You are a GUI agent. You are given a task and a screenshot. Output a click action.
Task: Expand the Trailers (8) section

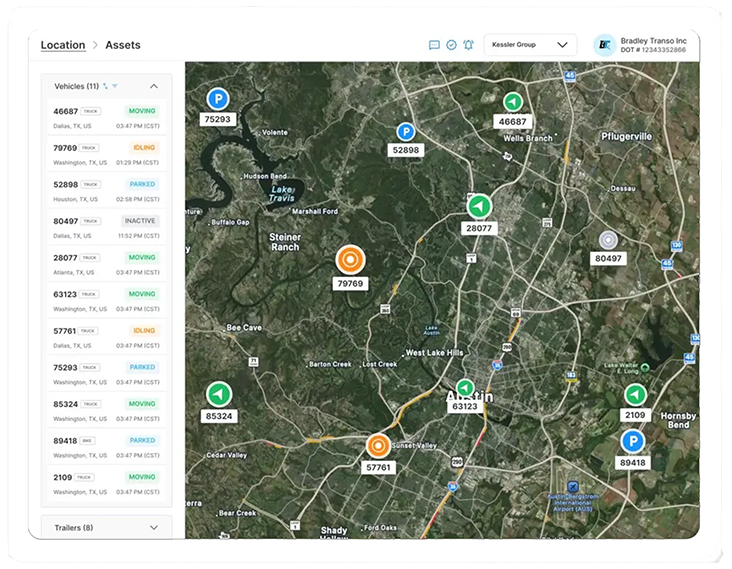154,527
